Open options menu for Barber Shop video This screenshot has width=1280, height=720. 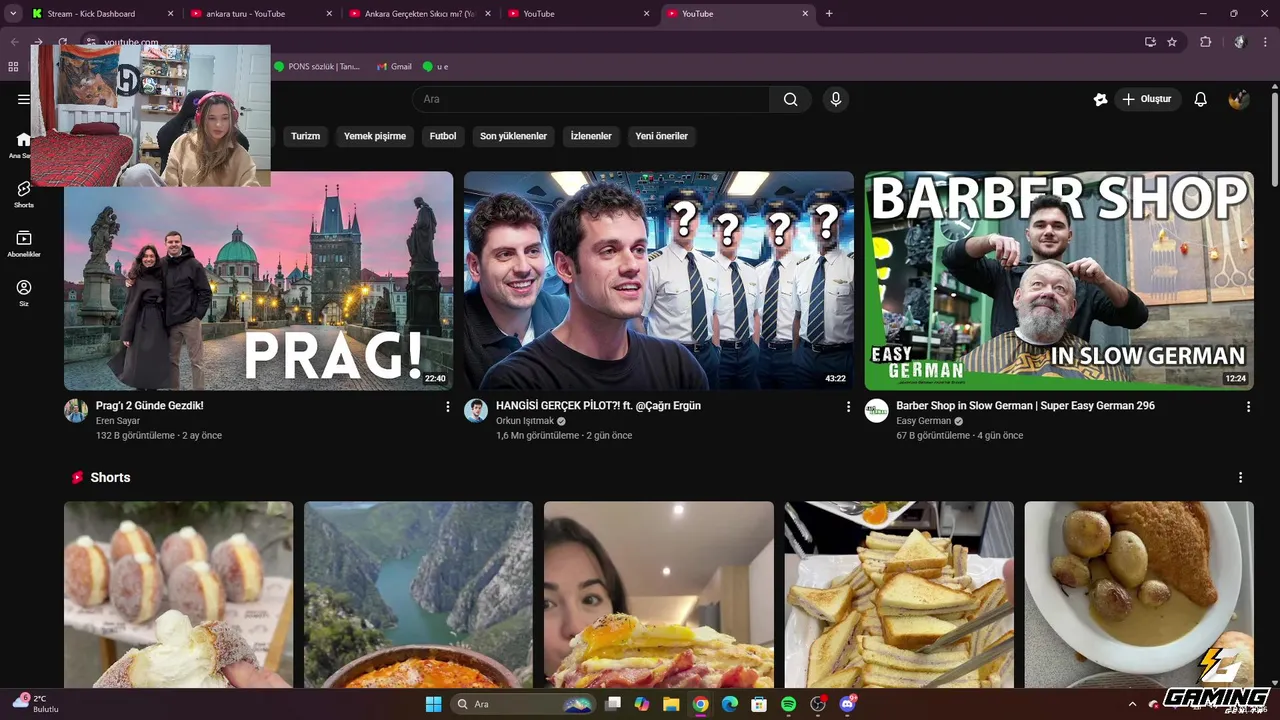click(1248, 407)
